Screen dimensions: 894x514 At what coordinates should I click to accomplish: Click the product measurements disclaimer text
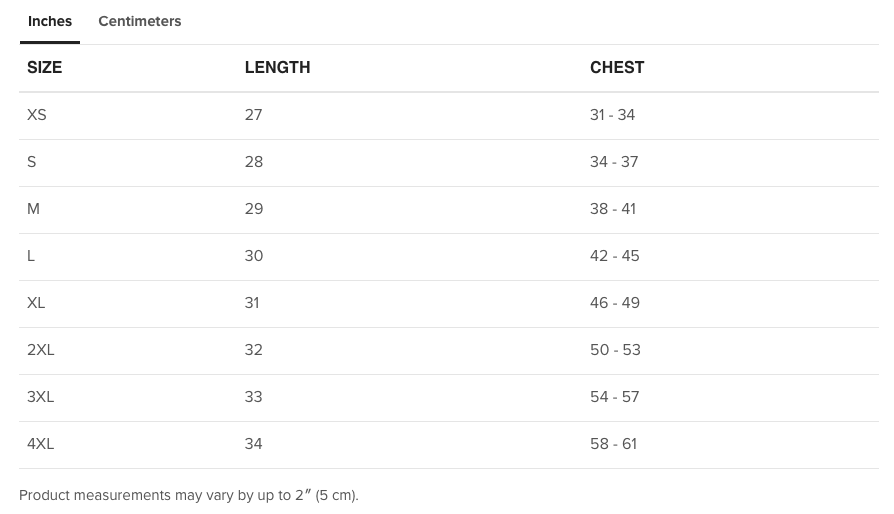click(189, 495)
